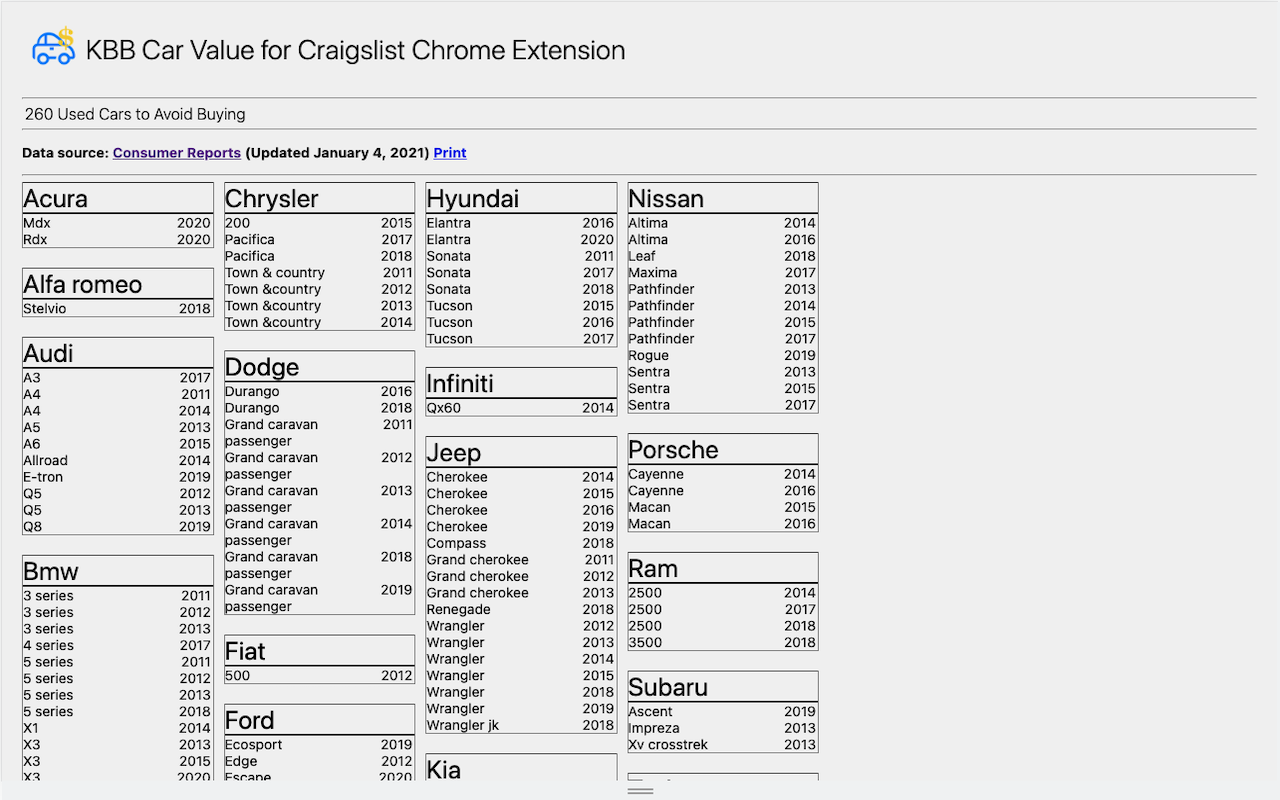This screenshot has width=1280, height=800.
Task: Select the Ram 3500 2018 row
Action: click(723, 643)
